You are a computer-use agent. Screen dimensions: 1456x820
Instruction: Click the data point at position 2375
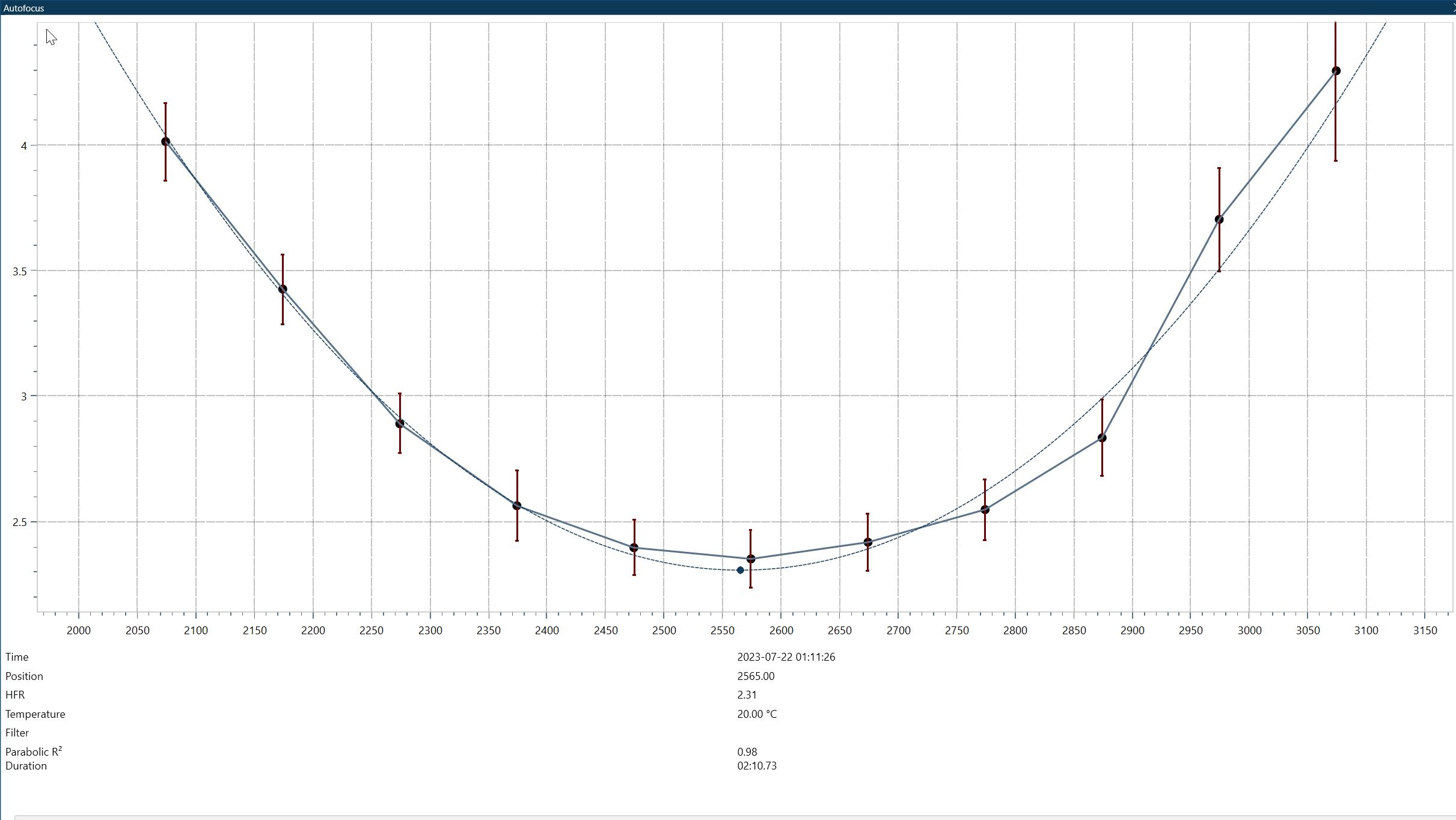[517, 506]
